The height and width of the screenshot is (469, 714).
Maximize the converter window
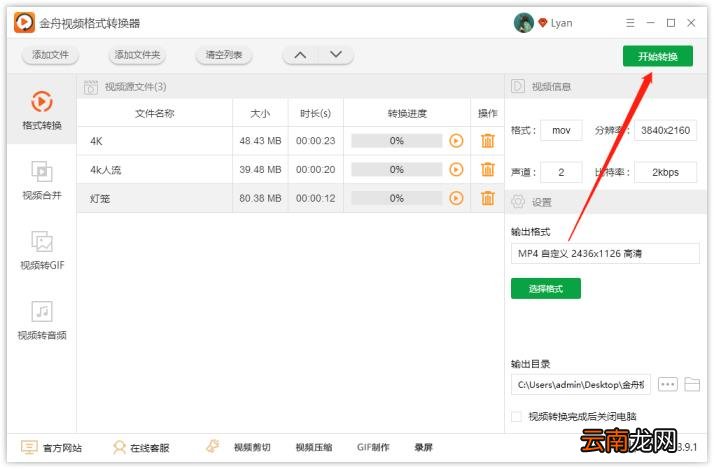tap(671, 23)
